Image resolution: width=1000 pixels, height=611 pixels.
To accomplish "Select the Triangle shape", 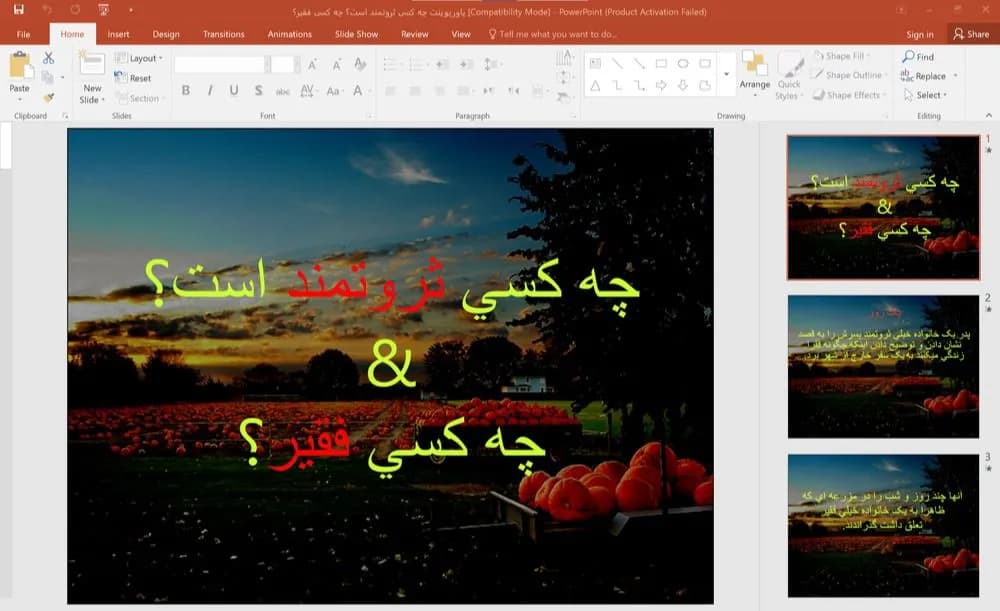I will (x=595, y=85).
